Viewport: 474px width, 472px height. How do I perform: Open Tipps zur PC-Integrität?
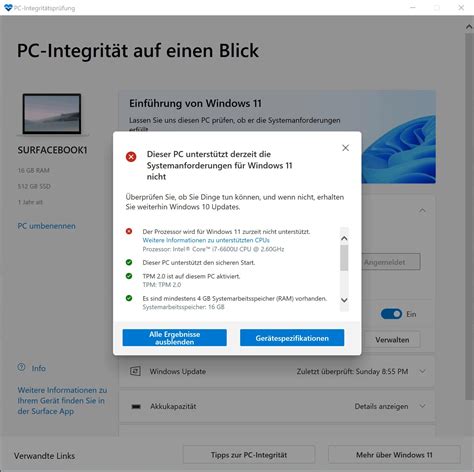pos(249,455)
